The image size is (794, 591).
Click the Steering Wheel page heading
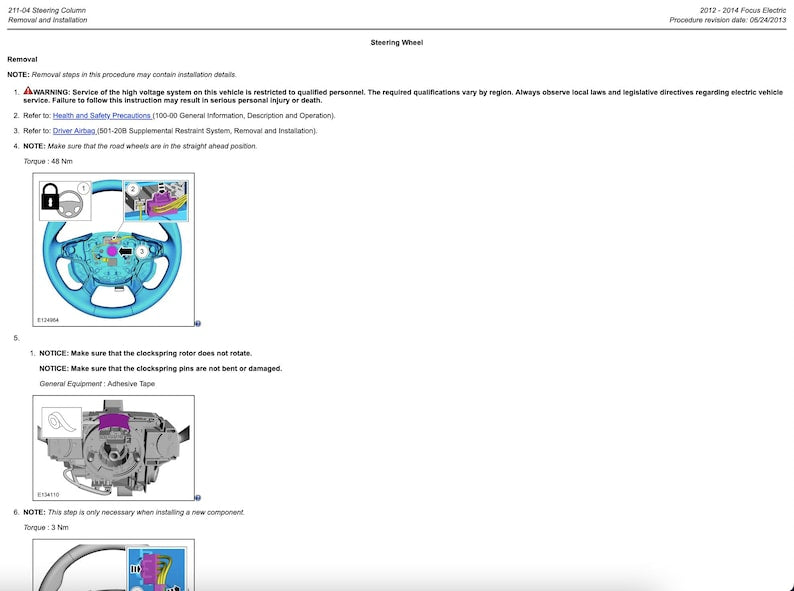[397, 43]
